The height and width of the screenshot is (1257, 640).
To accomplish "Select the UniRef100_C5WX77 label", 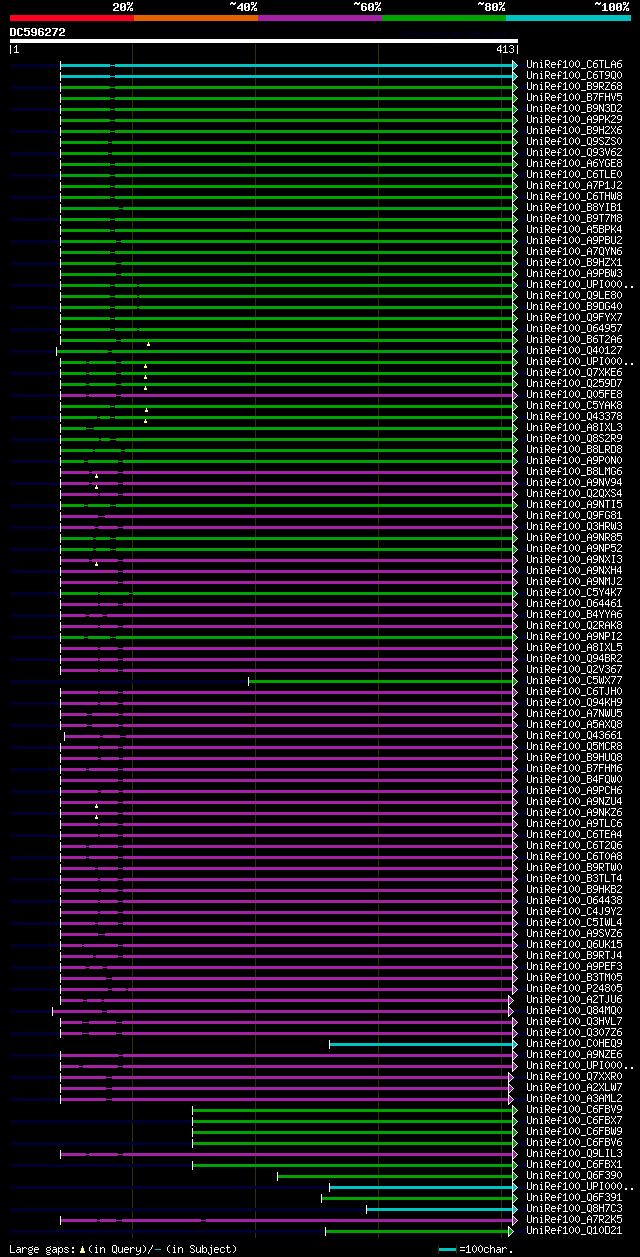I will [574, 680].
